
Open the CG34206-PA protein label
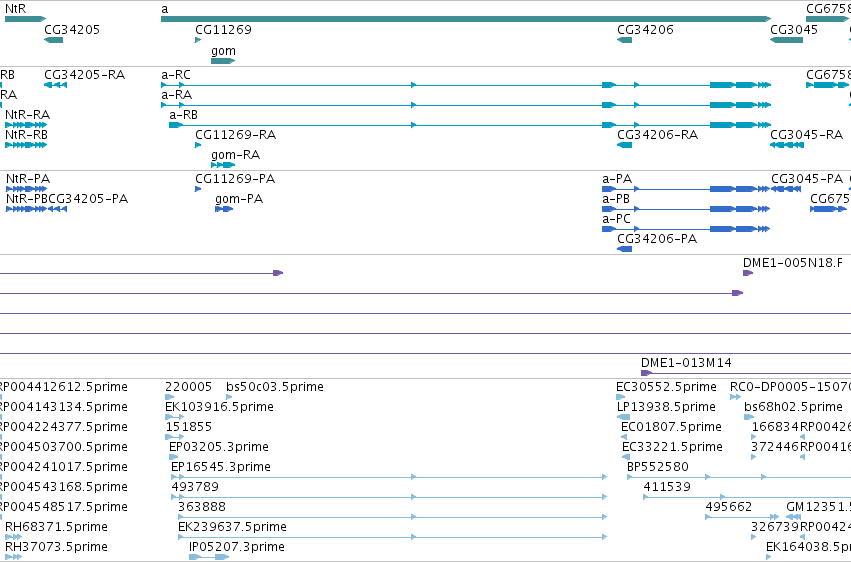click(657, 239)
